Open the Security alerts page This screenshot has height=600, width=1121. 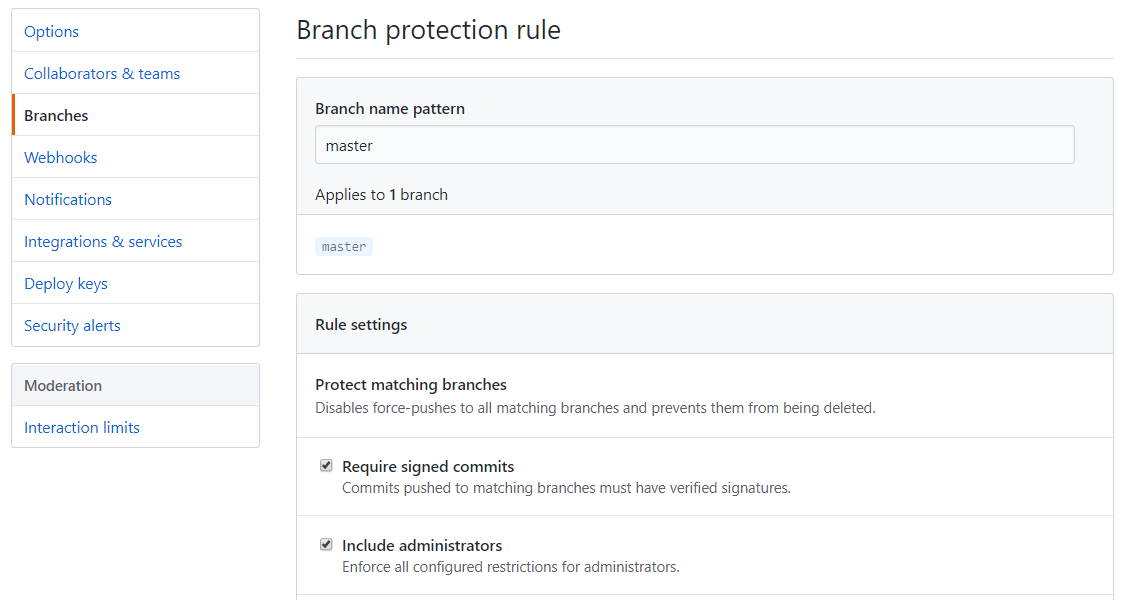[72, 326]
